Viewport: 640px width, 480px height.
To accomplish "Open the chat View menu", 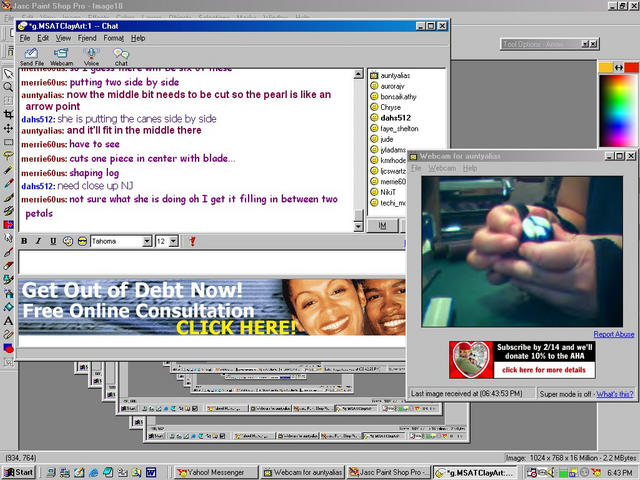I will click(x=63, y=38).
